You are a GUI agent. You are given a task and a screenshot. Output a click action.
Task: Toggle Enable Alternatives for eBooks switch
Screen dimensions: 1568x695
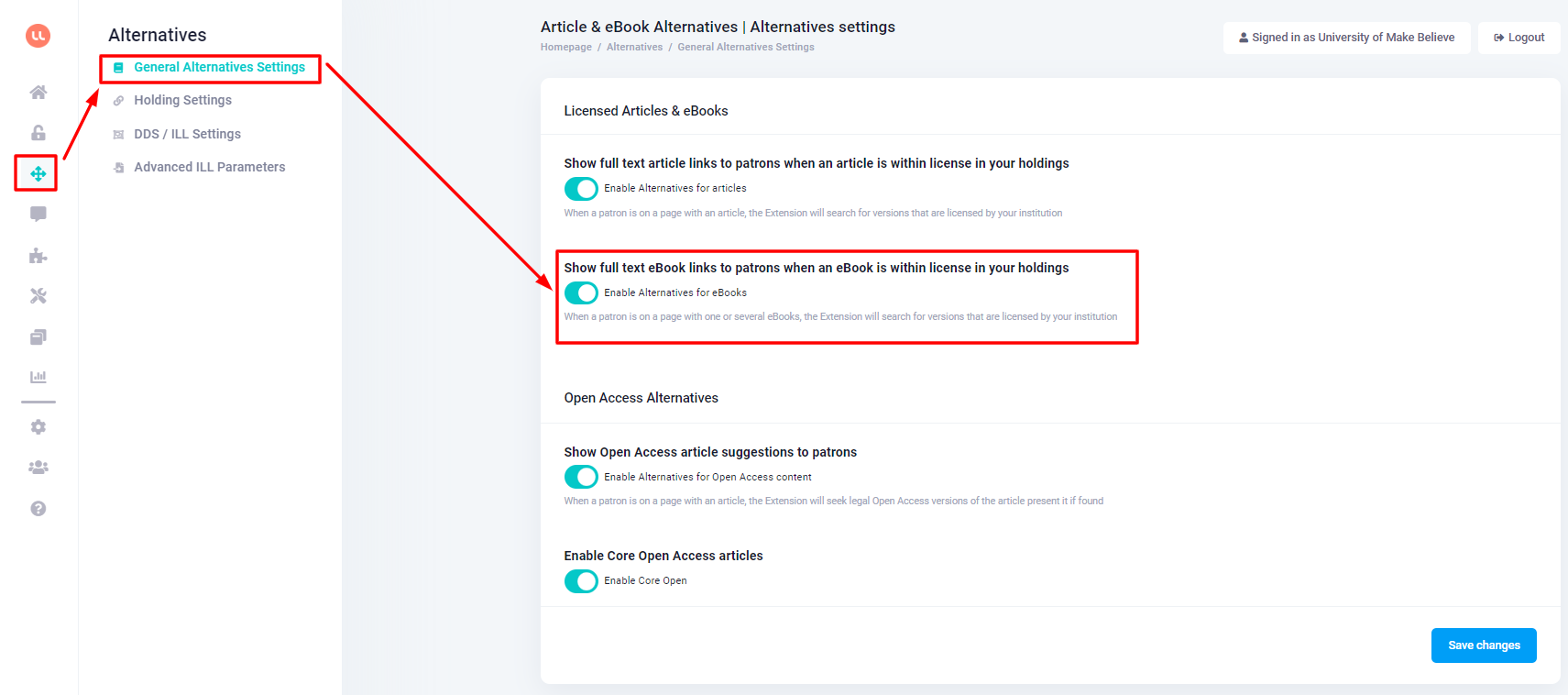pyautogui.click(x=581, y=293)
